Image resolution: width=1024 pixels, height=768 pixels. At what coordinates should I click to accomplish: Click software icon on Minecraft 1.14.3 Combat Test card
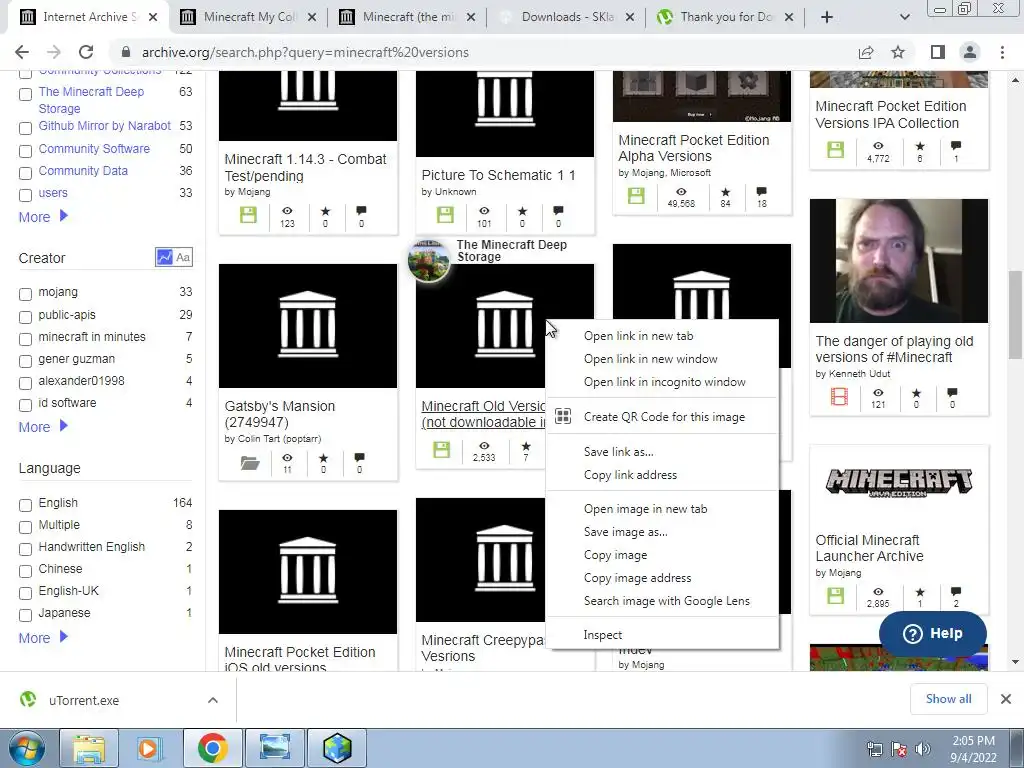[248, 215]
